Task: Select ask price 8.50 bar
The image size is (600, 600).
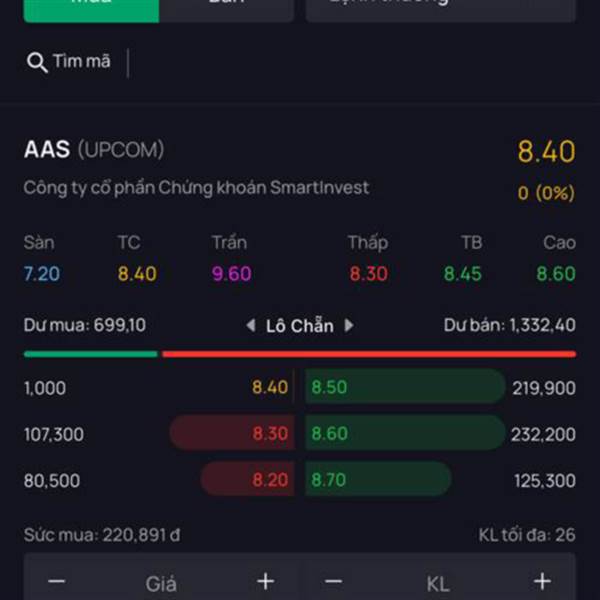Action: (405, 386)
